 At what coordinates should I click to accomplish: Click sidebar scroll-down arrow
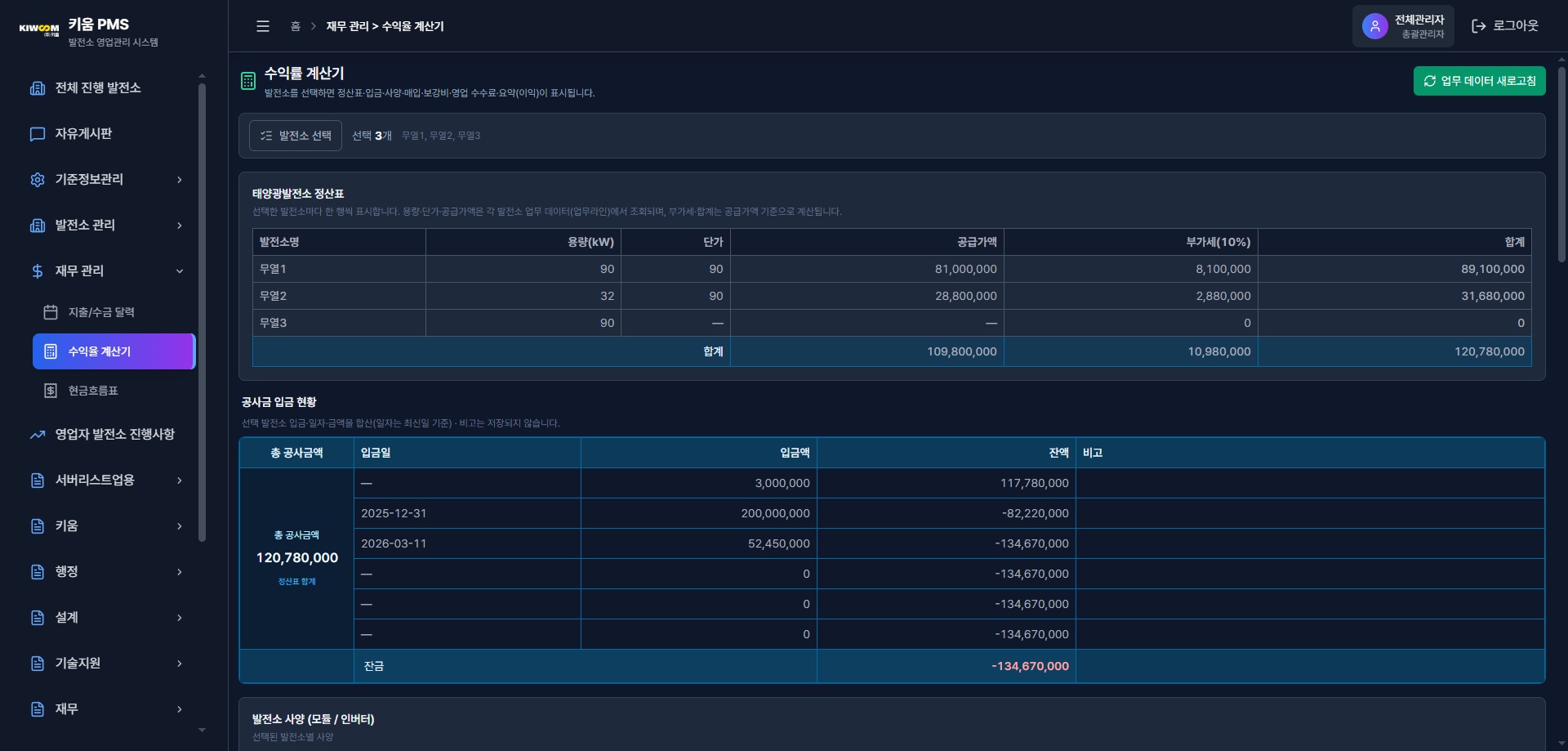coord(202,731)
